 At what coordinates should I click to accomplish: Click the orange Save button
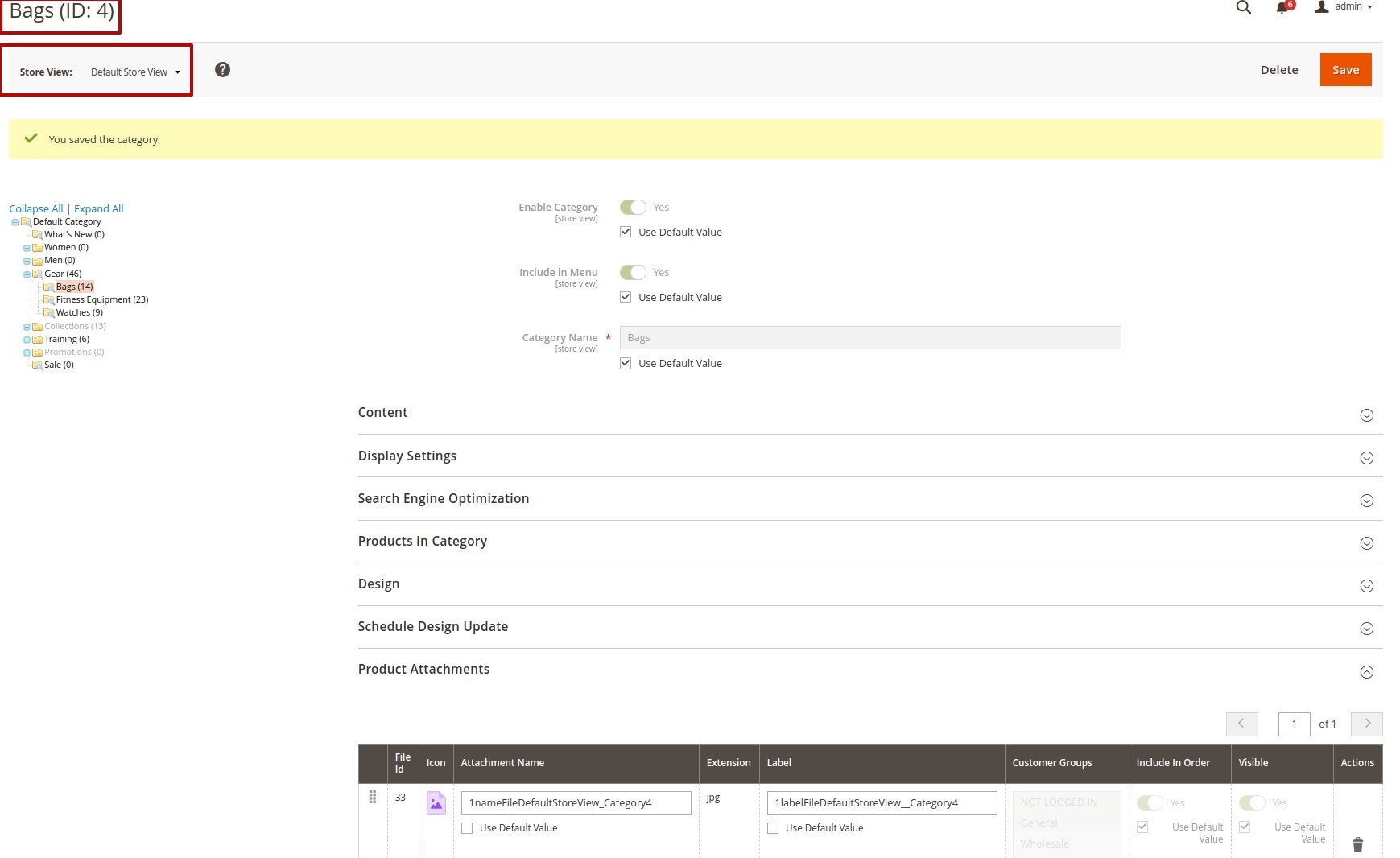point(1344,70)
